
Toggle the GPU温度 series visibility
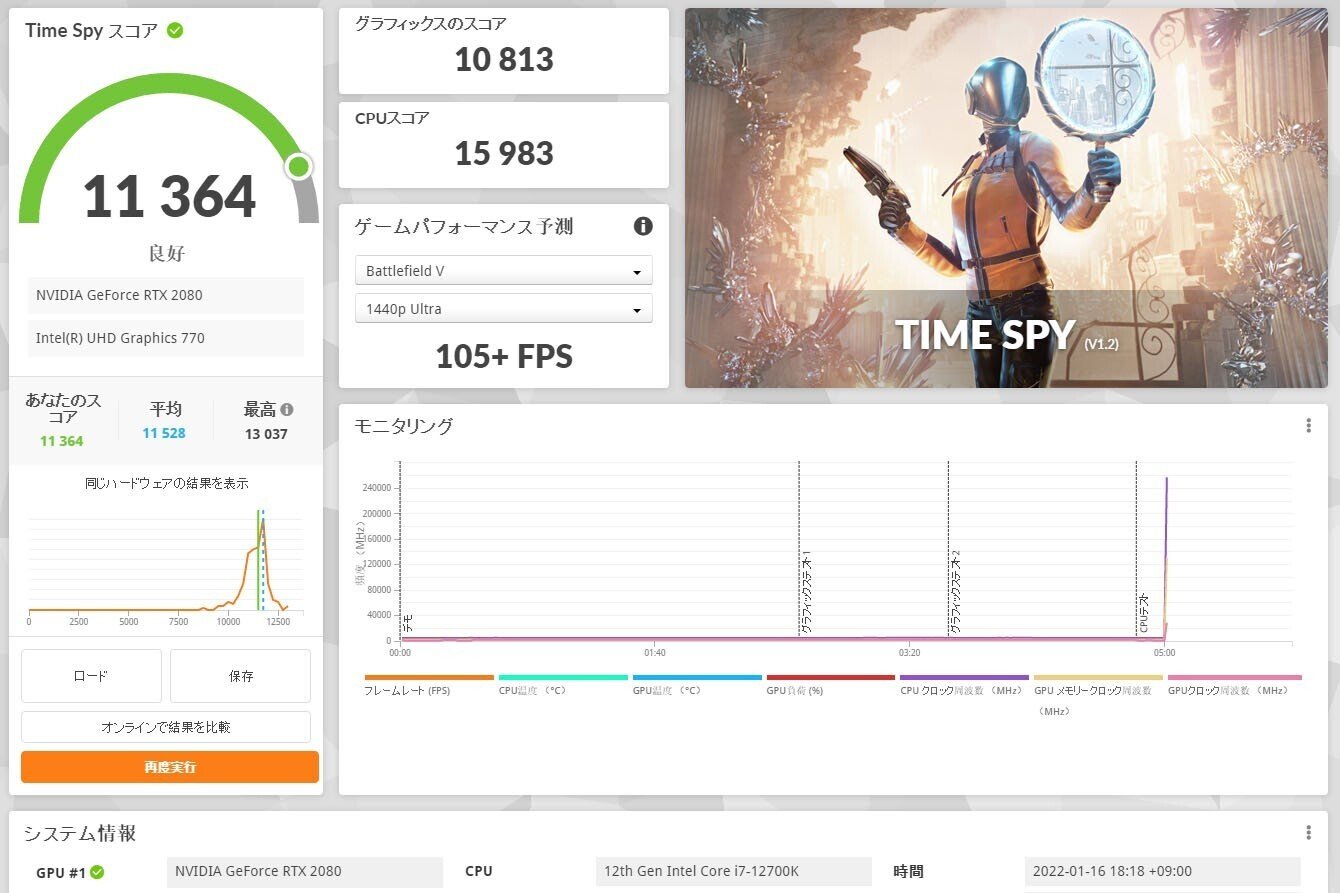(697, 676)
